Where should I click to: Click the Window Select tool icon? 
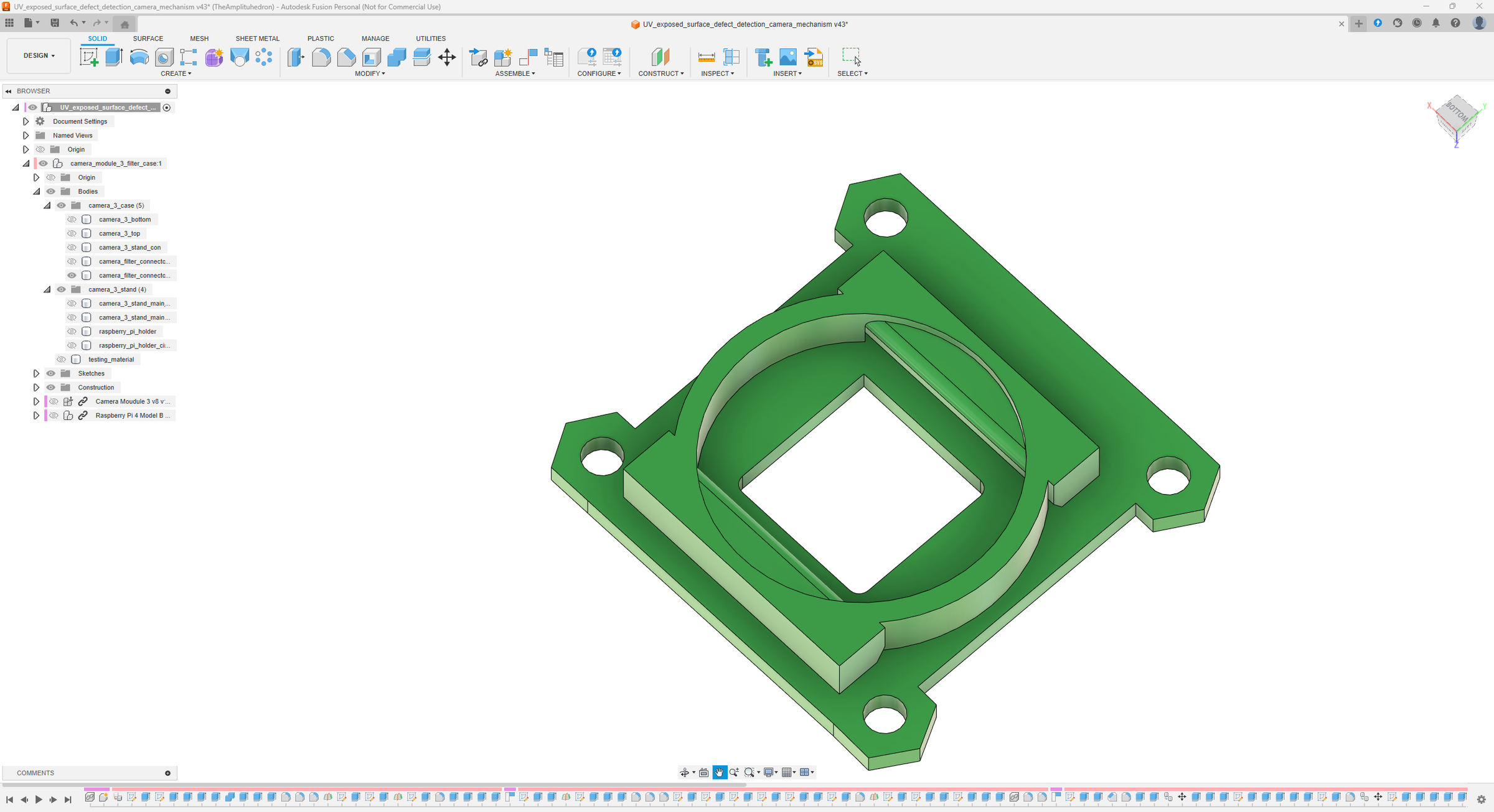[851, 57]
